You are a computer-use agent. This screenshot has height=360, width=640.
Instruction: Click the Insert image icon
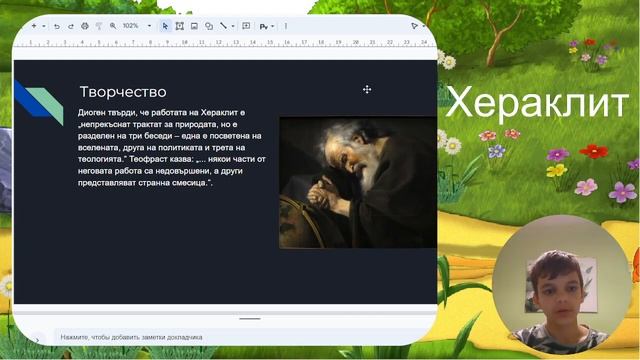point(194,26)
